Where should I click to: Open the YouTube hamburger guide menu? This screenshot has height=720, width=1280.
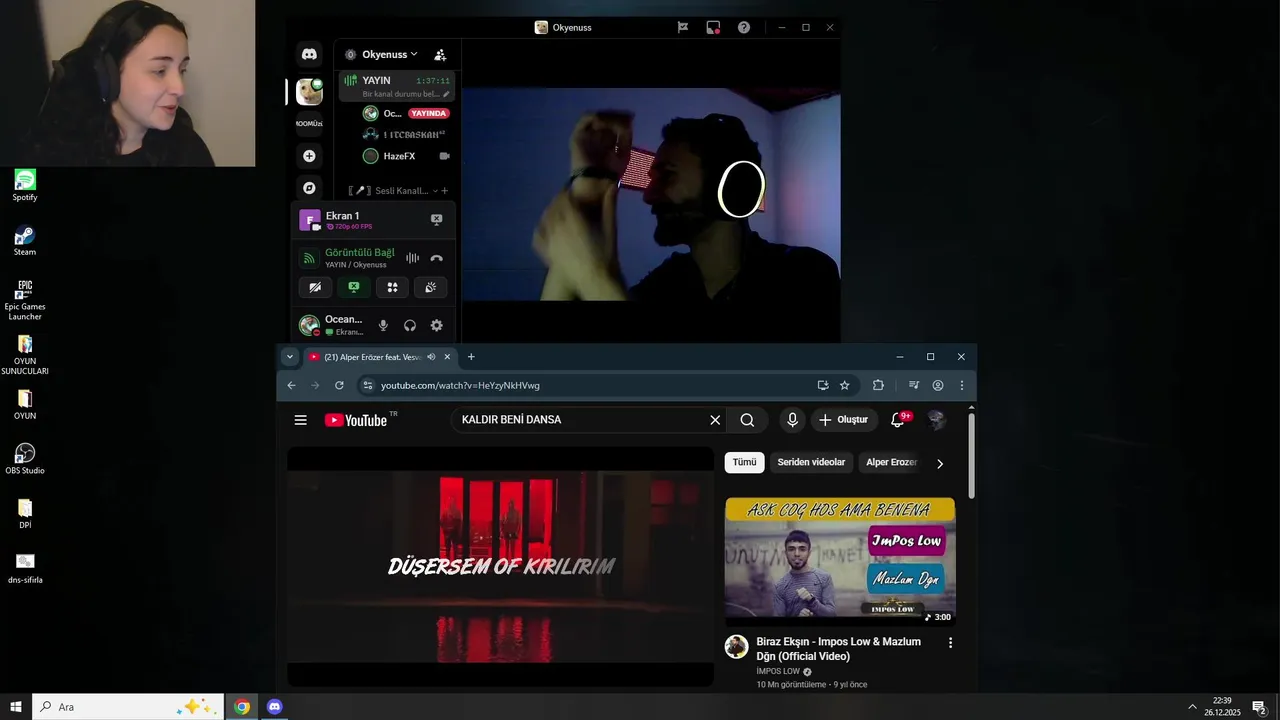coord(300,420)
